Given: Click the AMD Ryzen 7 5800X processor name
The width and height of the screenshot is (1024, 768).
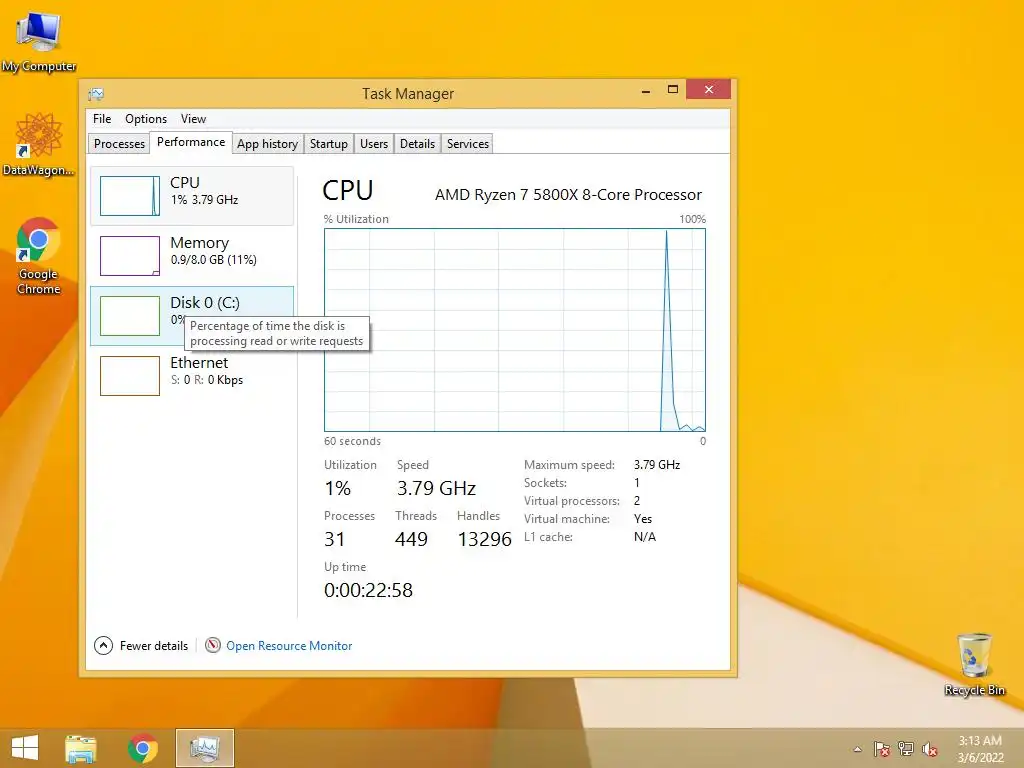Looking at the screenshot, I should coord(568,195).
